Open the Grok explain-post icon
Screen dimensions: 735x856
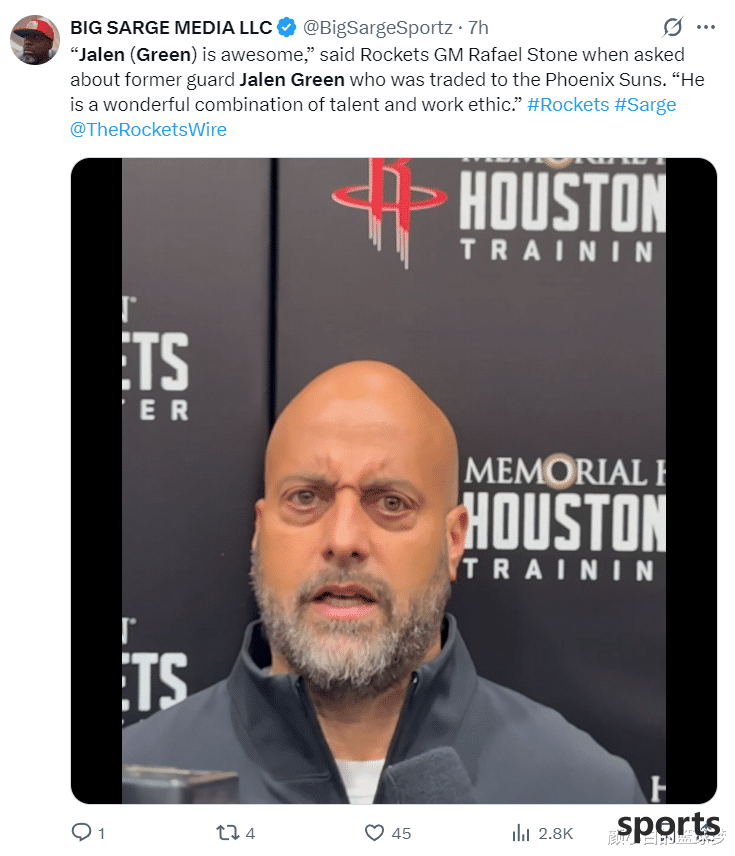(x=673, y=27)
